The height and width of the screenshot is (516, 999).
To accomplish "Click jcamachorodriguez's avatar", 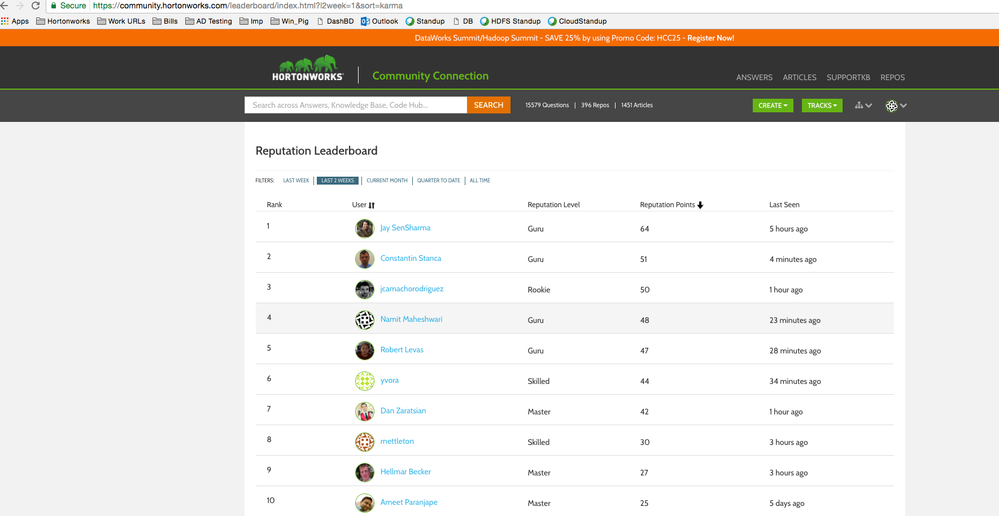I will pyautogui.click(x=364, y=289).
